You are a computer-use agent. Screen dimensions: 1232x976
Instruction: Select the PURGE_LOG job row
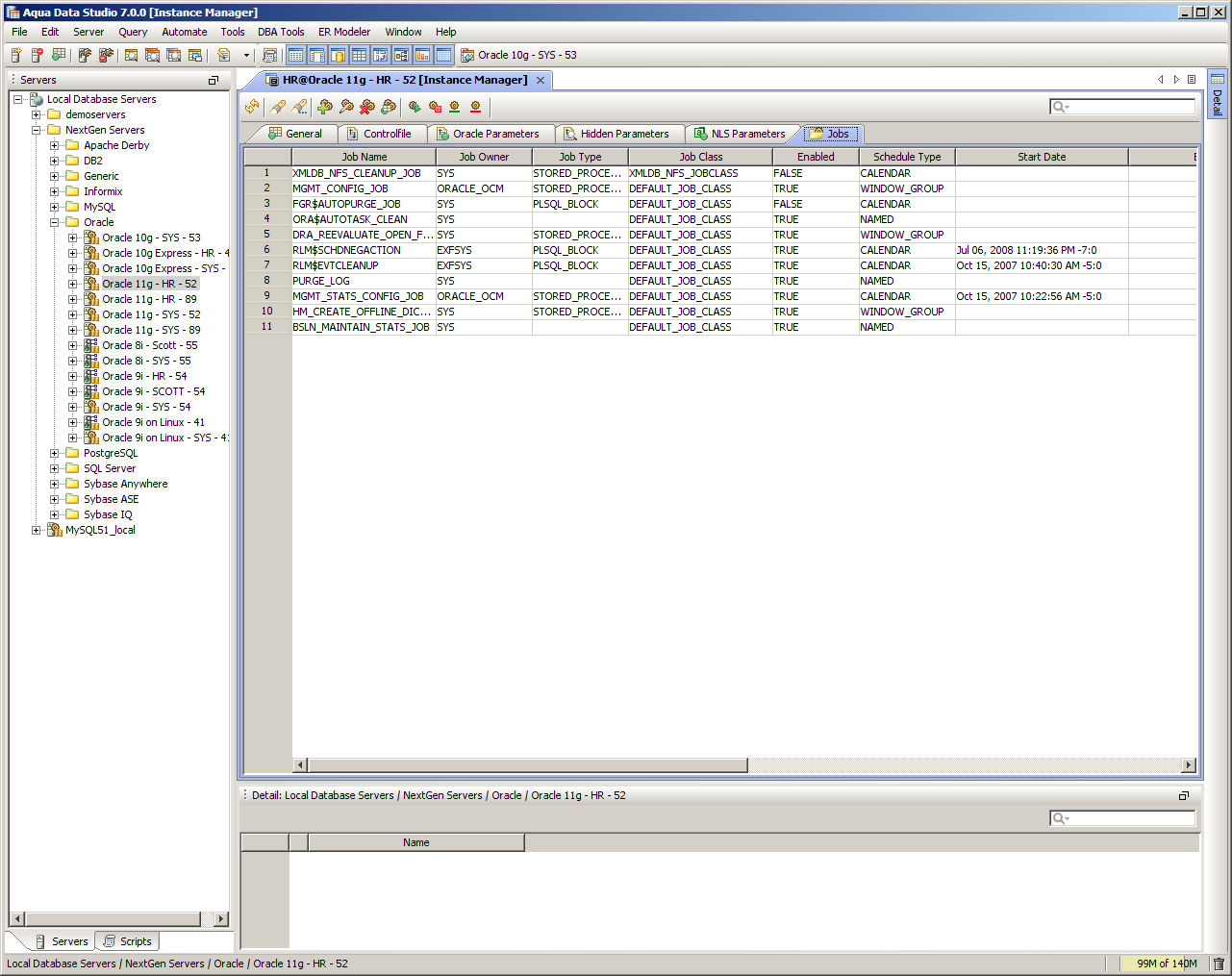point(719,281)
